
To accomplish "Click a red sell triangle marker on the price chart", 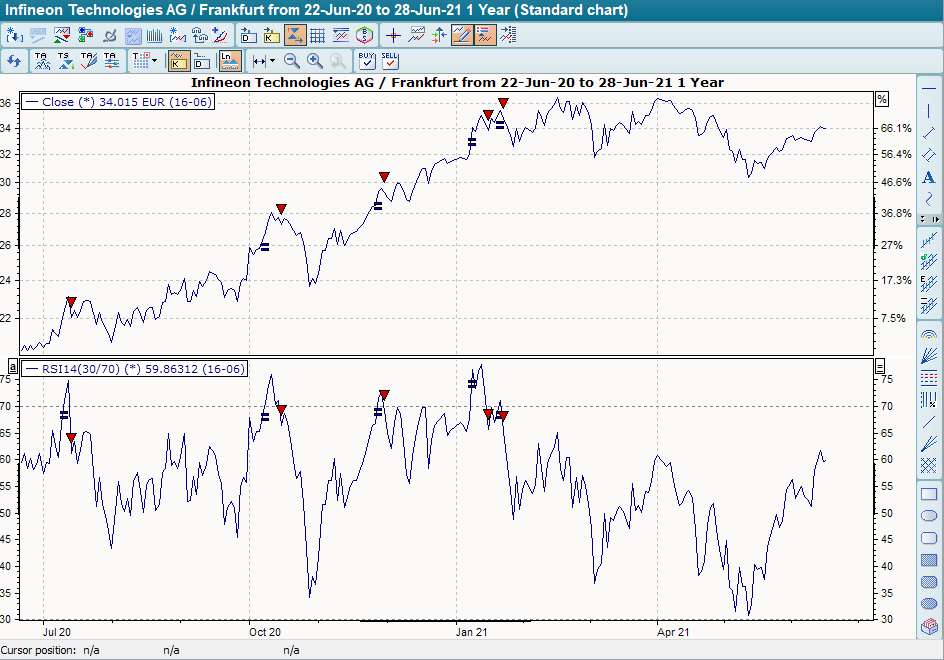I will (x=383, y=176).
